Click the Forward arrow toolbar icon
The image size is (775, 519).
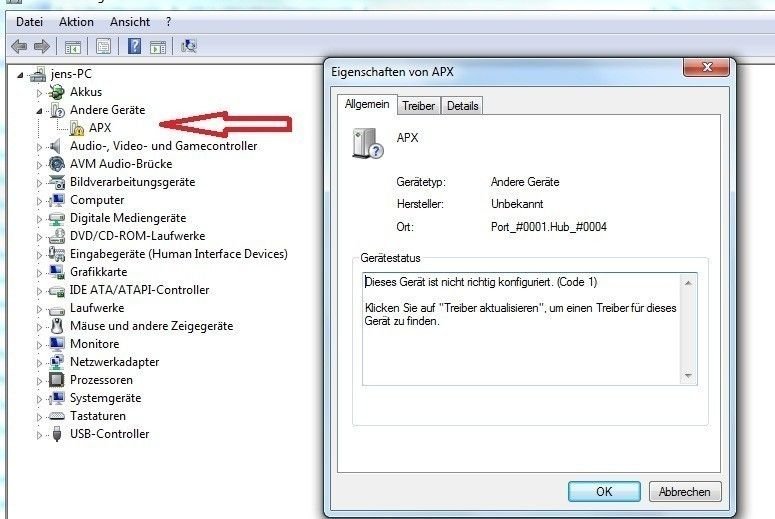[42, 46]
